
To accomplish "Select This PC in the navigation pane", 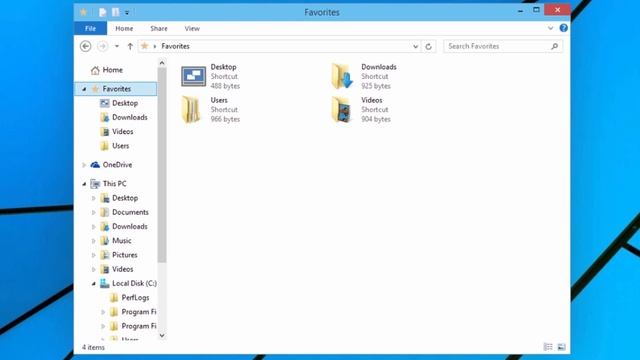I will coord(114,184).
